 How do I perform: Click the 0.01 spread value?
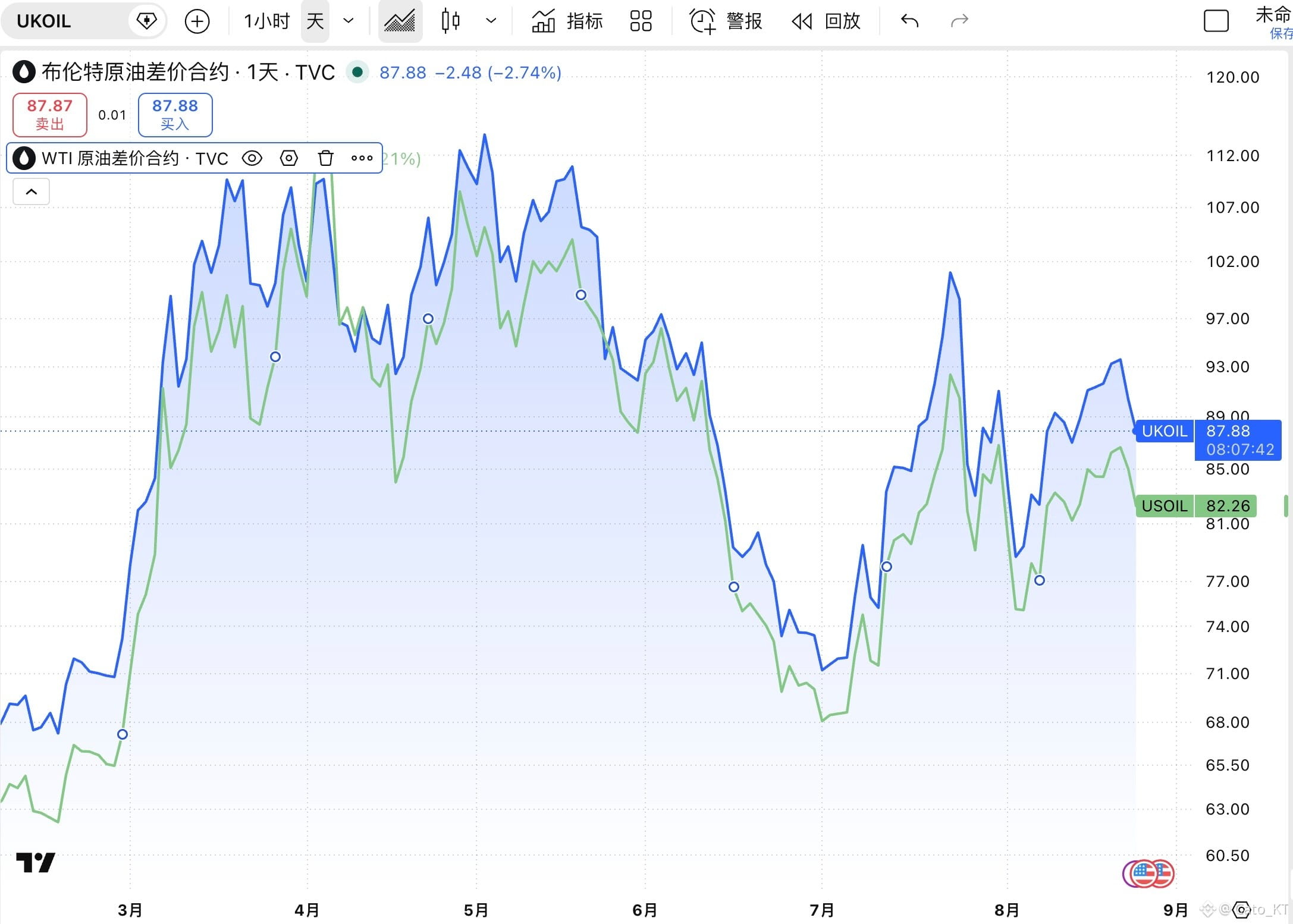[112, 115]
